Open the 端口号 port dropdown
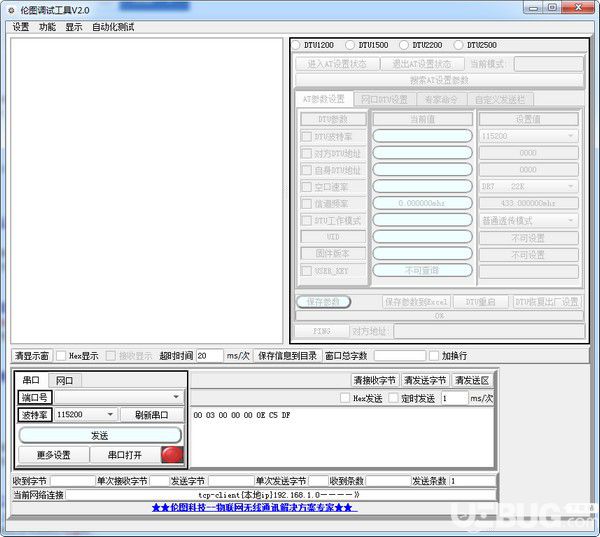The width and height of the screenshot is (600, 537). click(119, 397)
